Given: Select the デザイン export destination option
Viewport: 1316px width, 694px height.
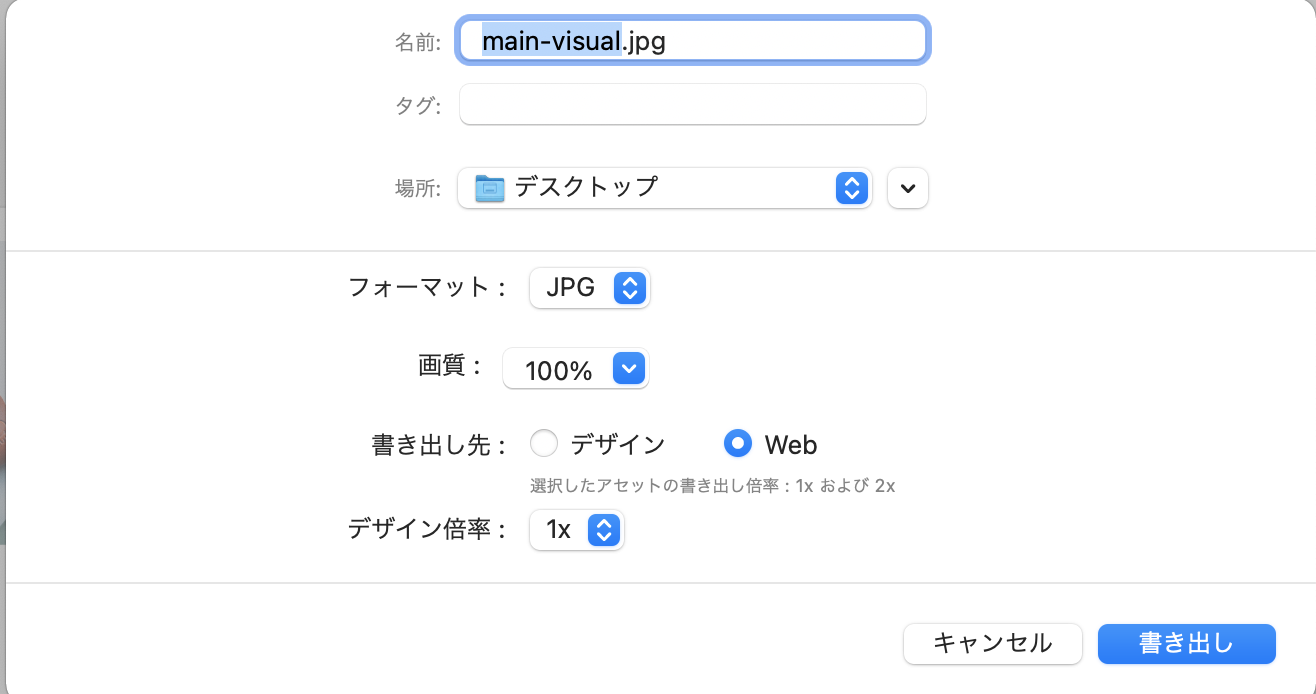Looking at the screenshot, I should [544, 443].
